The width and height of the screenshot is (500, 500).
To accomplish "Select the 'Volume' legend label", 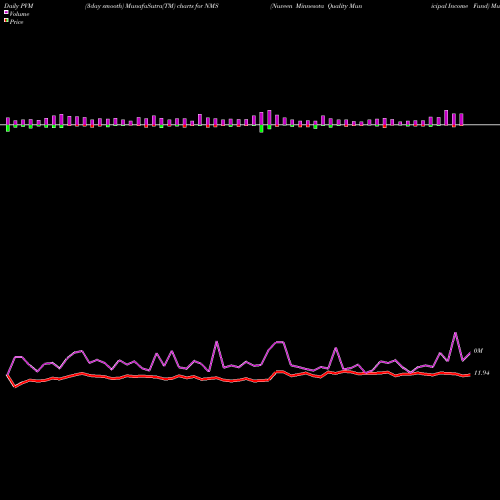I will click(x=19, y=14).
